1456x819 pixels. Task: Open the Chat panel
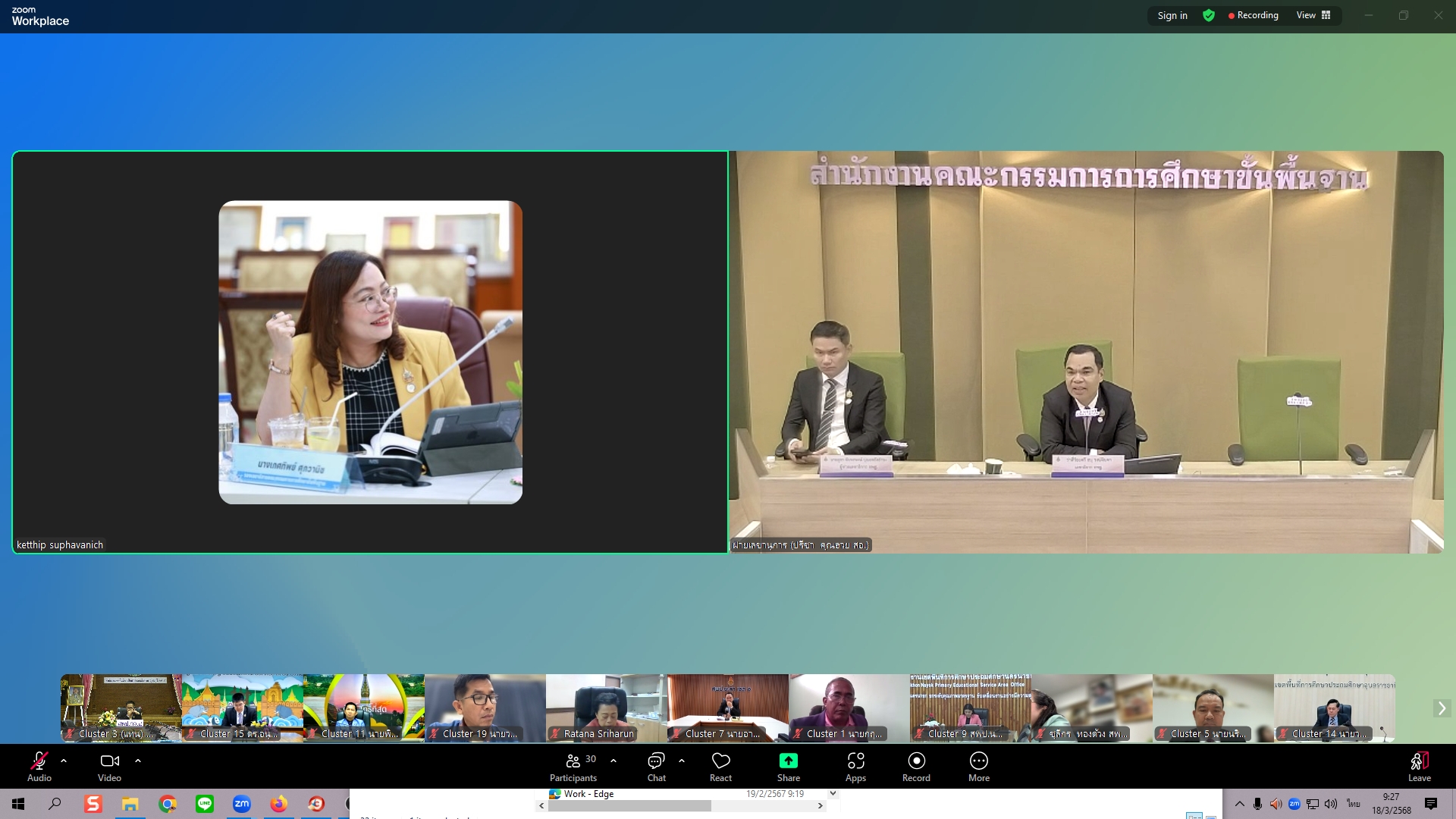(x=657, y=767)
